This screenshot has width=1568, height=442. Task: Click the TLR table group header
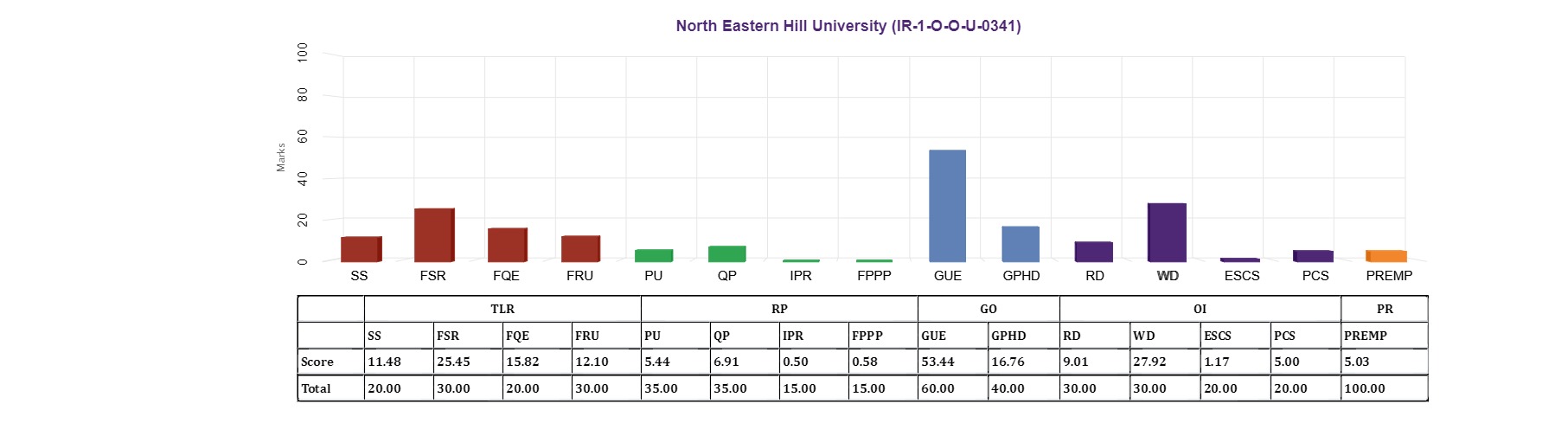click(502, 309)
